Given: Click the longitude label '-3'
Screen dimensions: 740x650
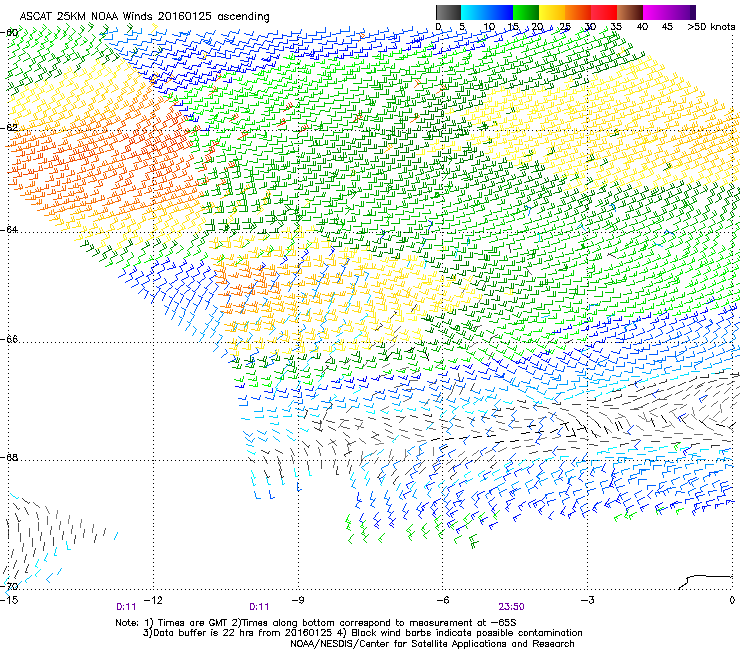Looking at the screenshot, I should pyautogui.click(x=588, y=600).
